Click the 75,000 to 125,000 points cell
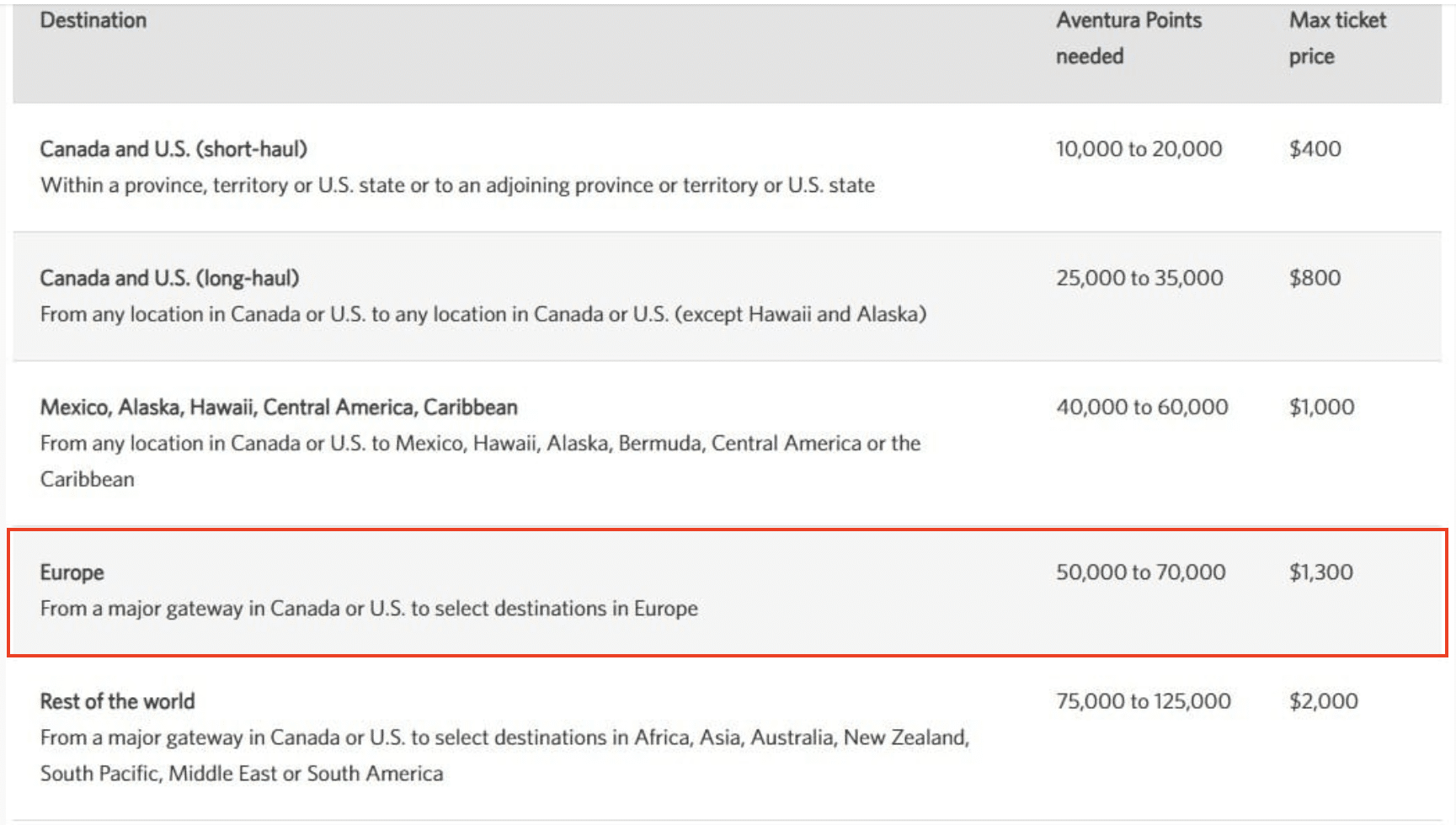The width and height of the screenshot is (1456, 825). pos(1143,701)
